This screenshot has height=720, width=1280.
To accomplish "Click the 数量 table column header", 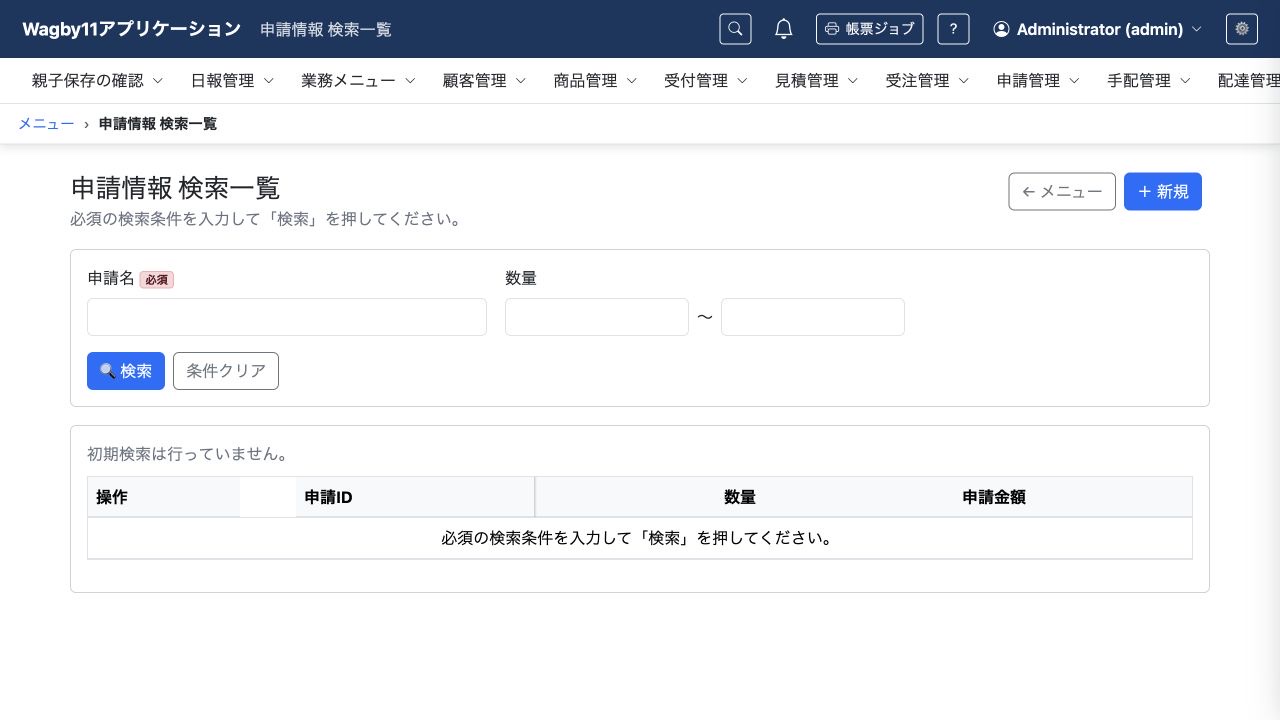I will (x=740, y=497).
